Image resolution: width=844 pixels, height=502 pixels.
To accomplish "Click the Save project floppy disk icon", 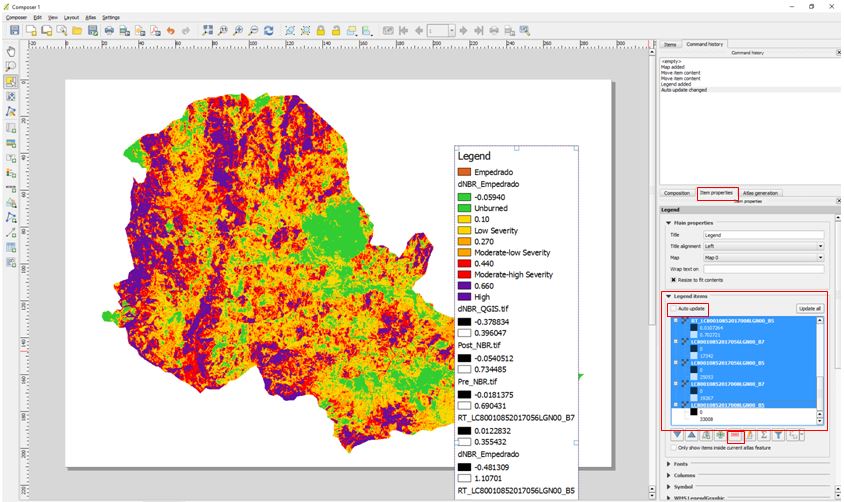I will (14, 31).
